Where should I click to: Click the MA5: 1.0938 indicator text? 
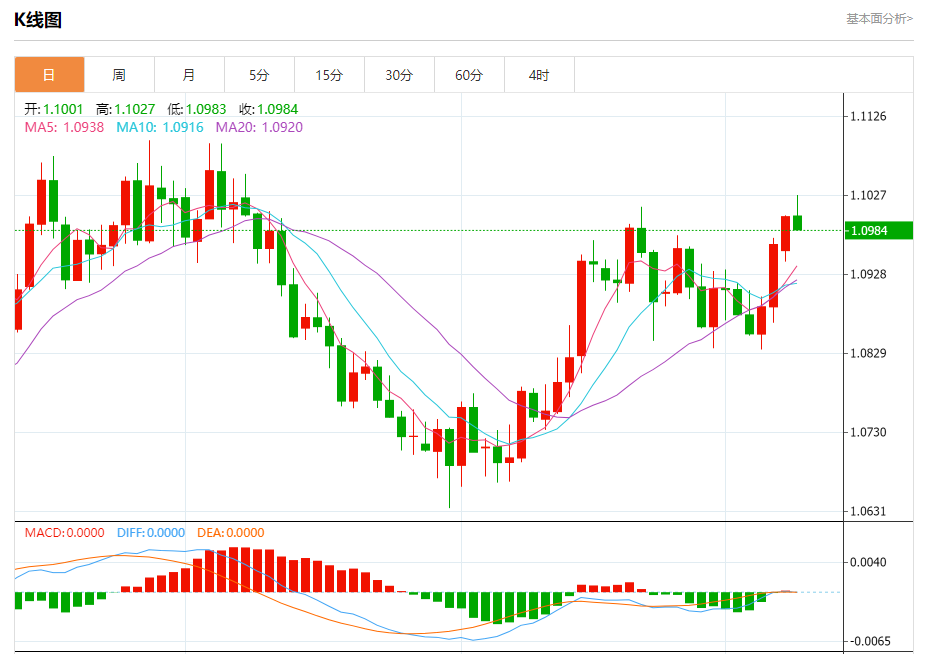[64, 127]
